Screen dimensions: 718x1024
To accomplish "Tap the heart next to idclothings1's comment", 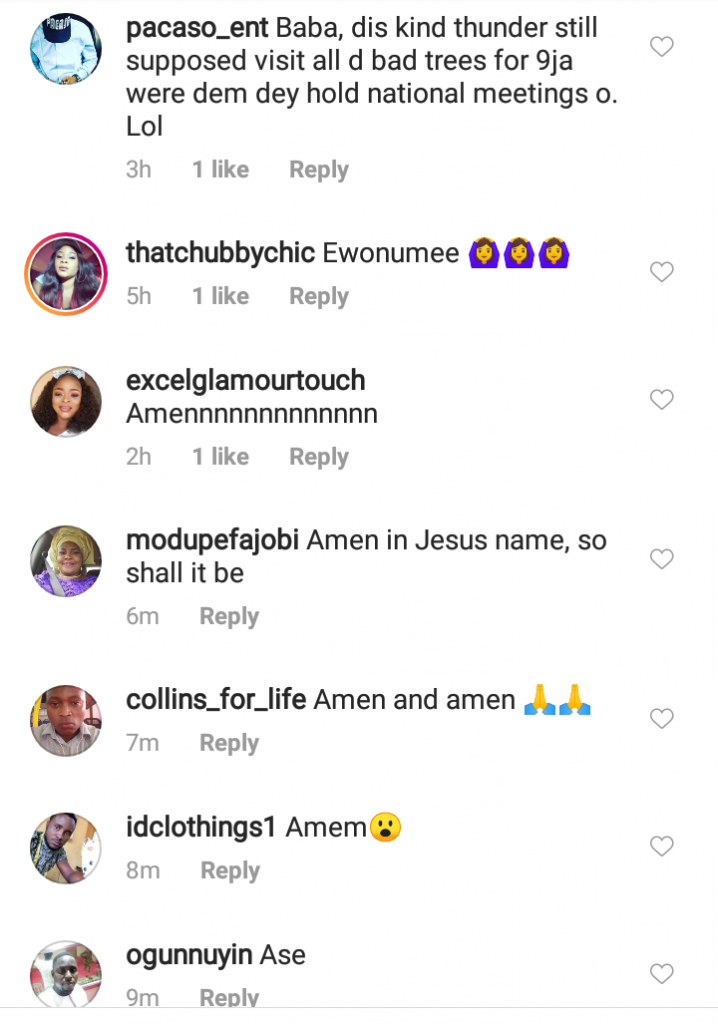I will (x=662, y=846).
